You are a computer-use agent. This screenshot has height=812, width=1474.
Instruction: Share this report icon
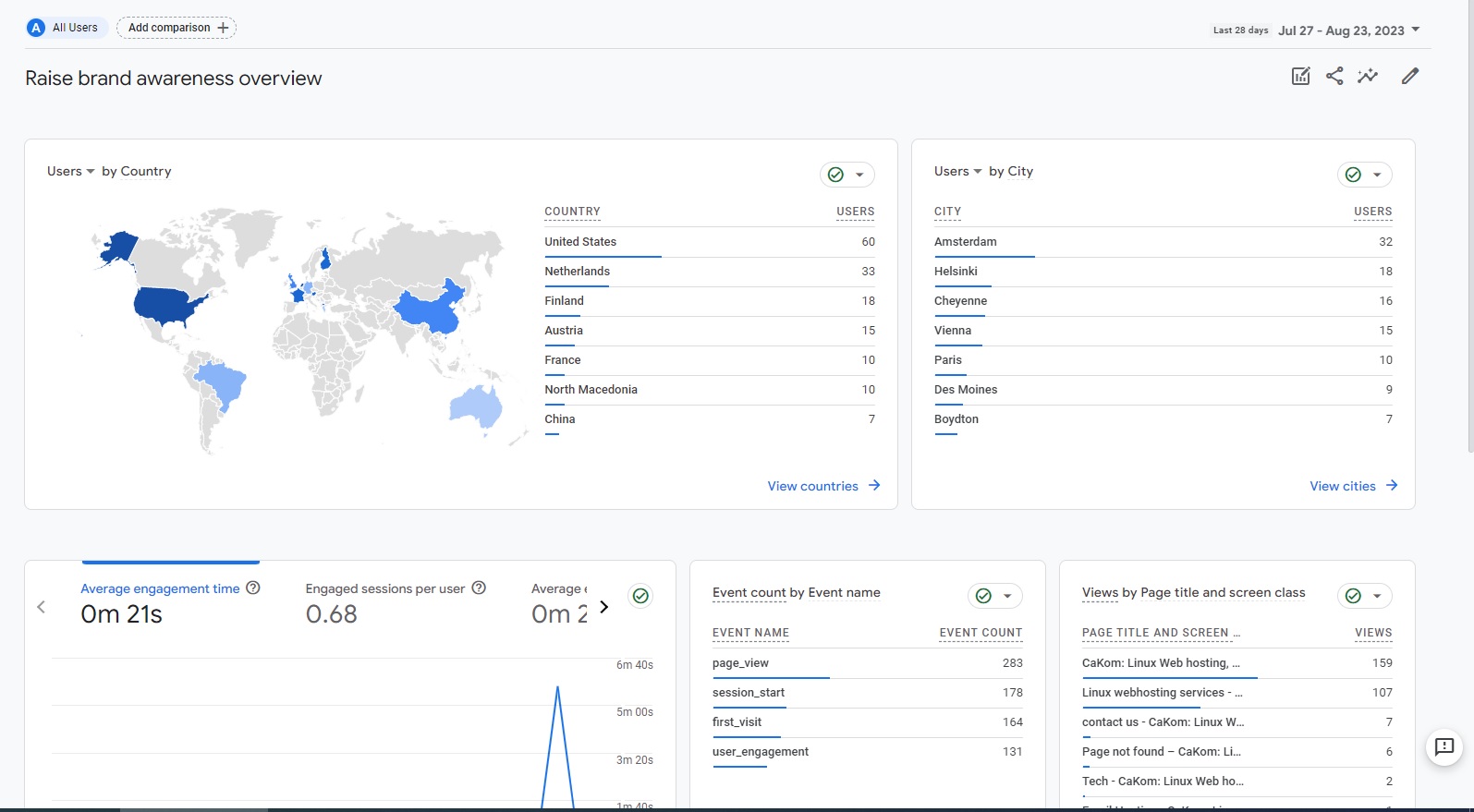click(x=1334, y=76)
